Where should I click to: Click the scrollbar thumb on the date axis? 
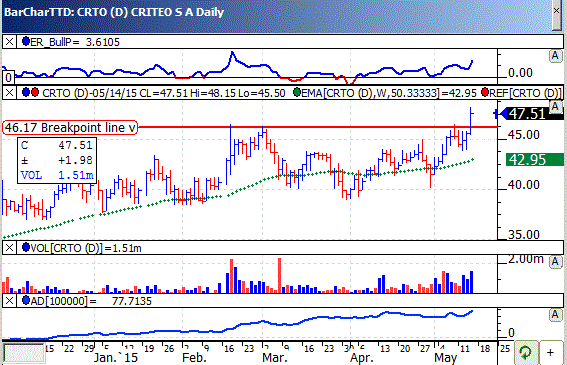click(24, 353)
